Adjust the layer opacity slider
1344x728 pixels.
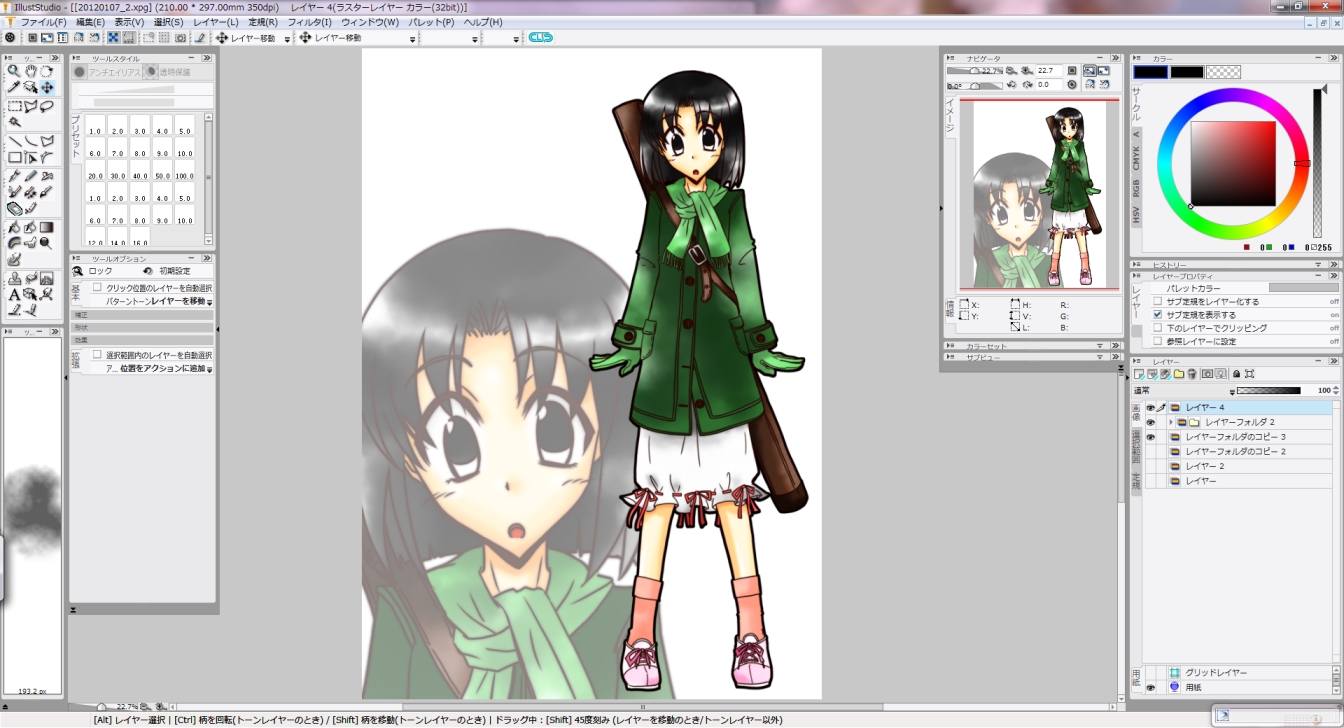coord(1270,391)
